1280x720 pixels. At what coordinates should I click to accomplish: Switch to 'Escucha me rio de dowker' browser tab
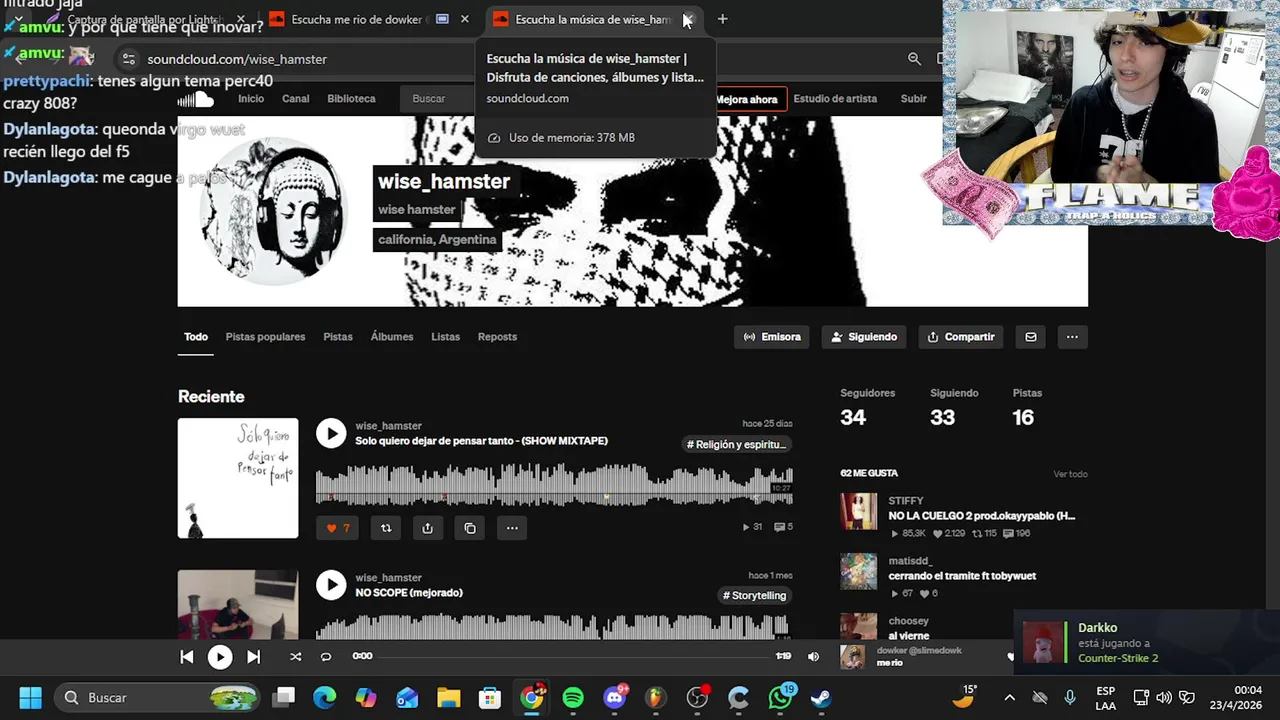(357, 19)
